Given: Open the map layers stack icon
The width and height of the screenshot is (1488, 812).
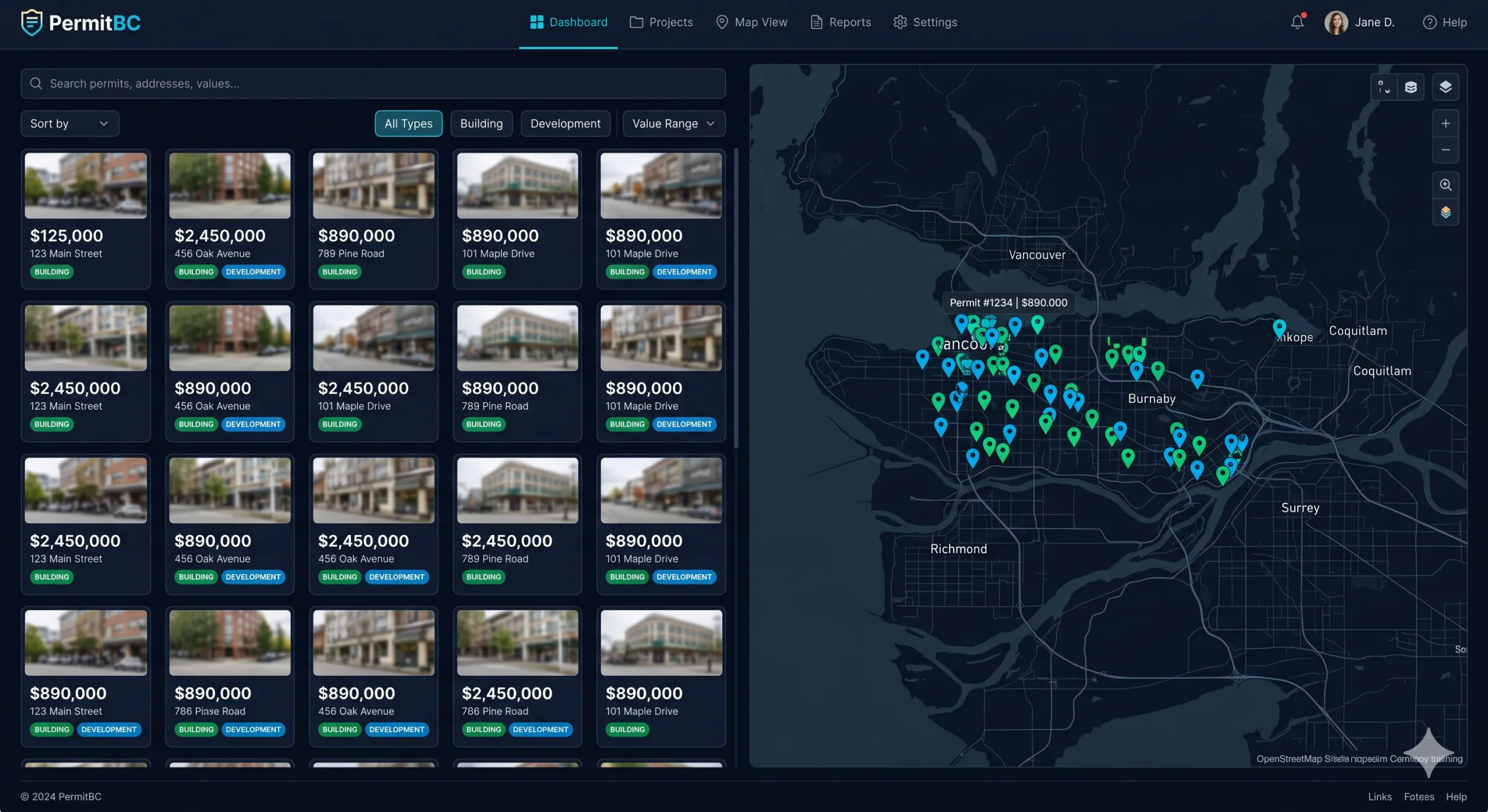Looking at the screenshot, I should 1445,87.
